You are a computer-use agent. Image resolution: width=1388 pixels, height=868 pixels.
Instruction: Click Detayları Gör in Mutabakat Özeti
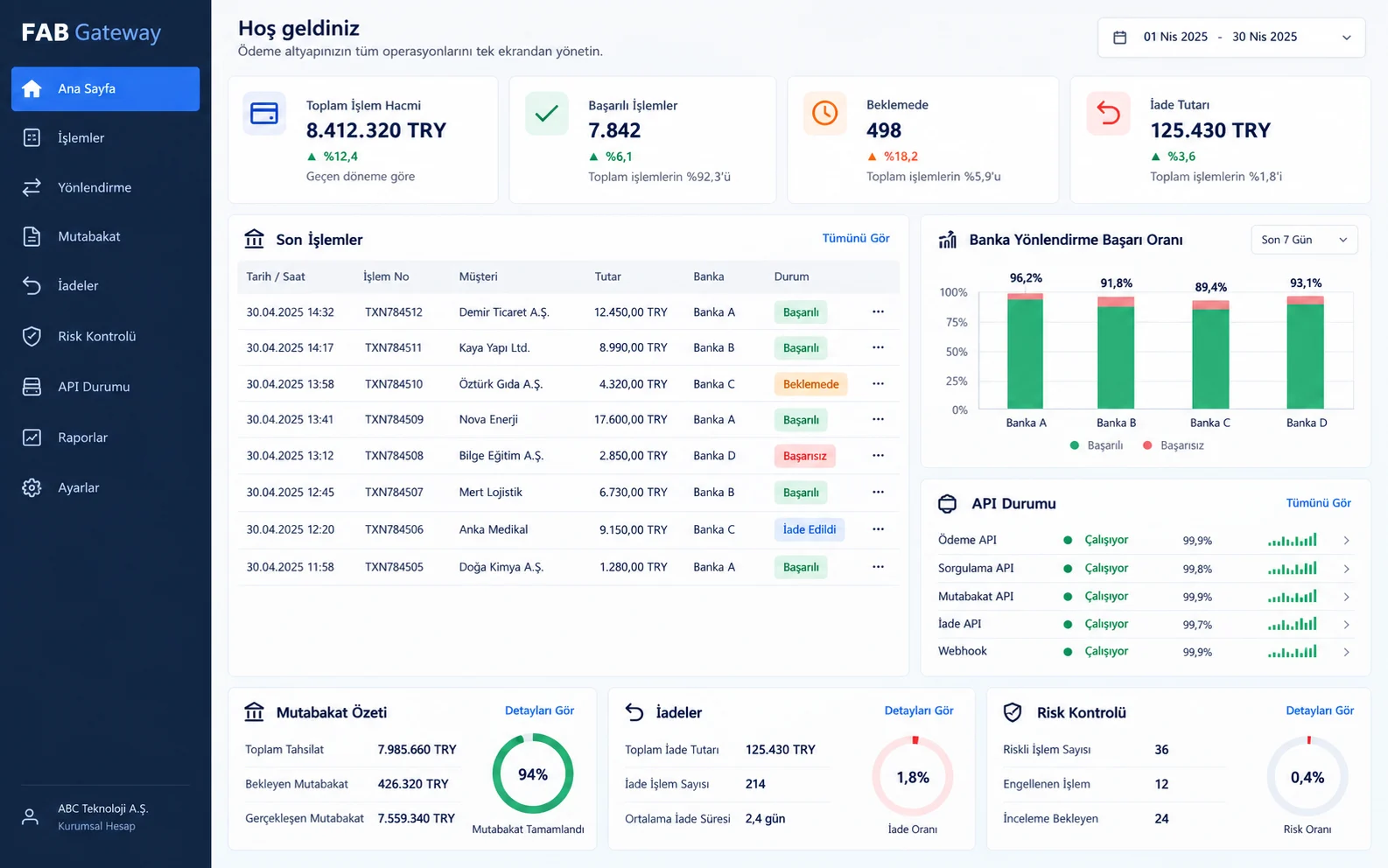[539, 710]
